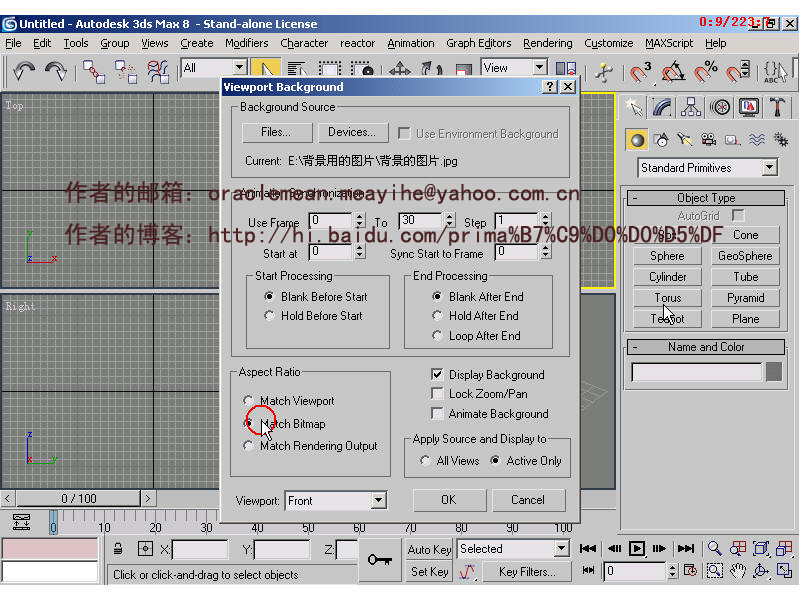Select the Geometry sphere category icon
The height and width of the screenshot is (600, 800).
(637, 140)
